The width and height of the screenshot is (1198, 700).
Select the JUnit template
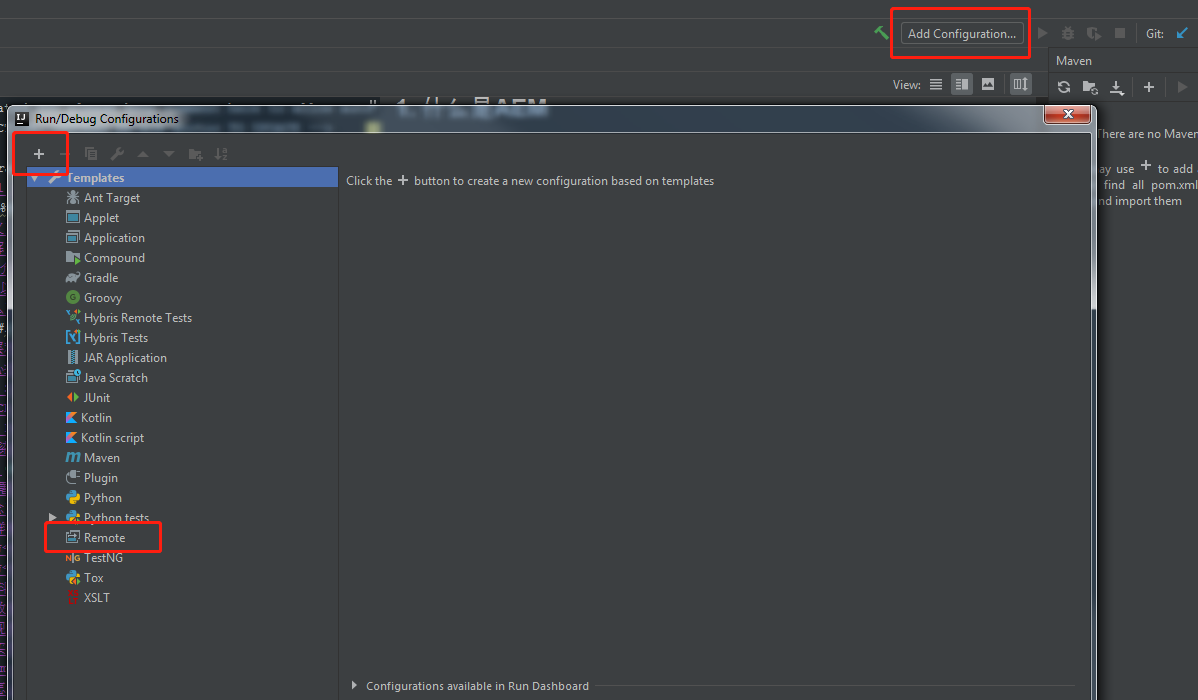coord(96,397)
